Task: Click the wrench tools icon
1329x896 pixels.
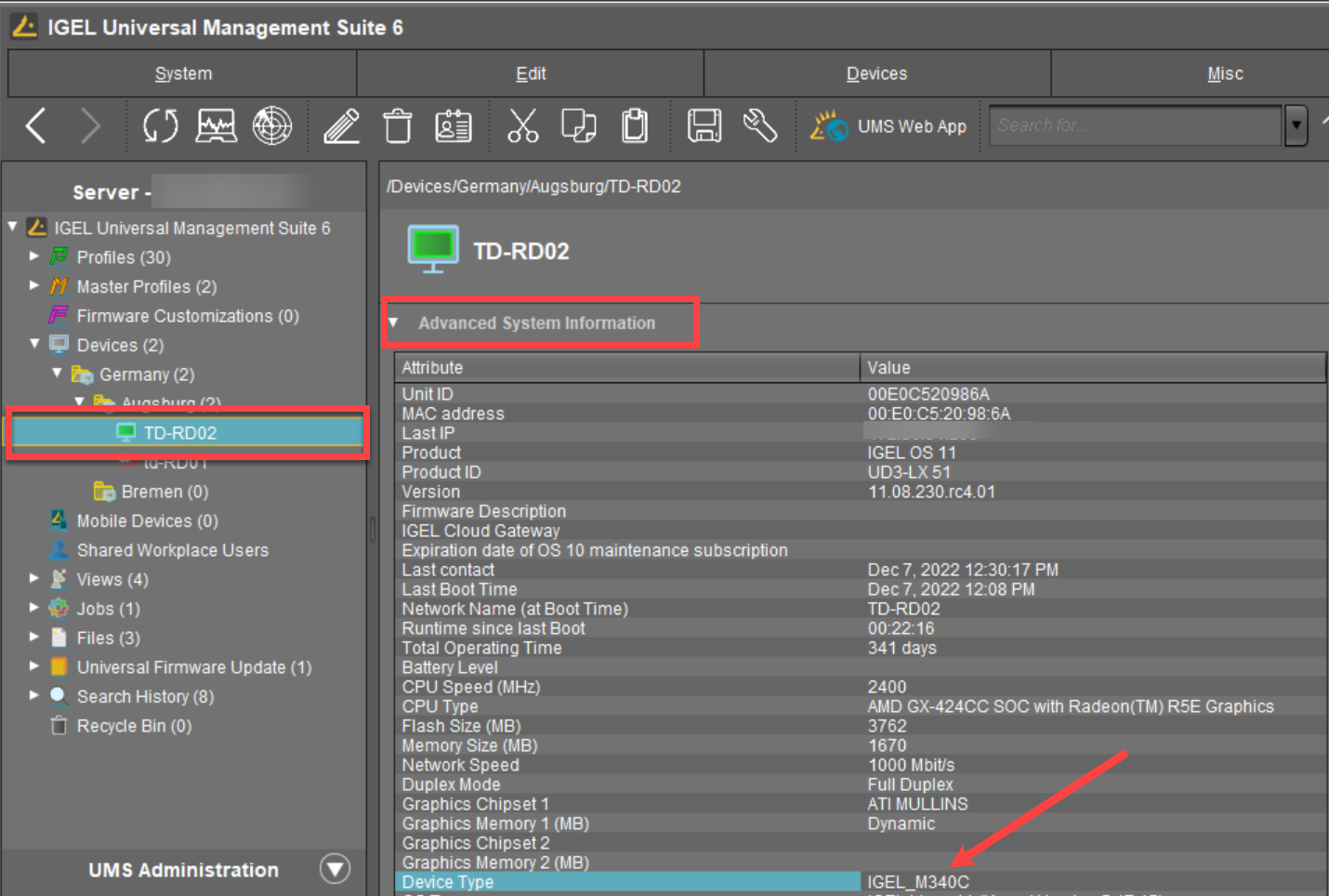Action: (x=759, y=125)
